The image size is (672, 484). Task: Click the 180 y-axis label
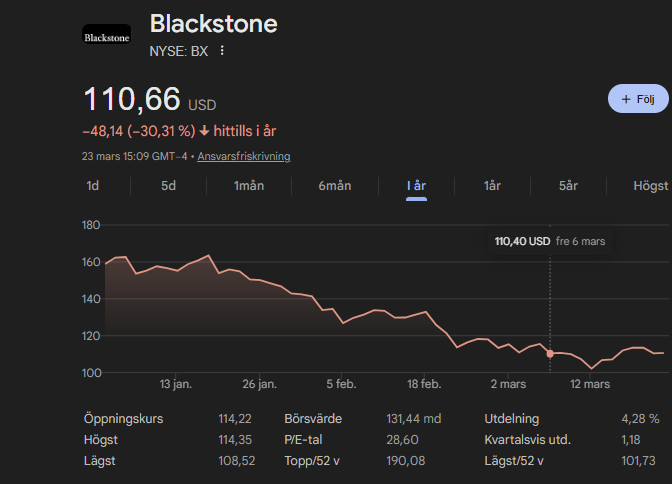91,225
